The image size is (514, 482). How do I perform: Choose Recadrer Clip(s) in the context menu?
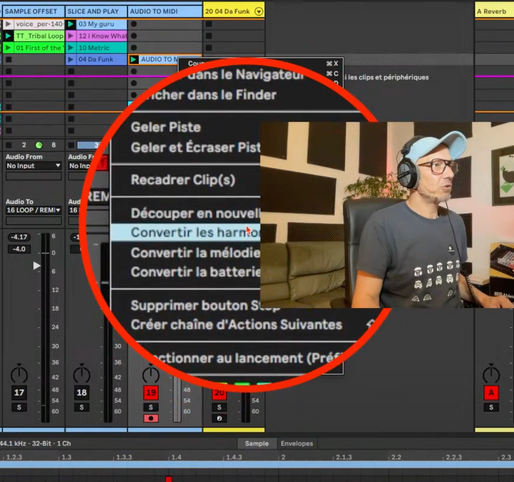(x=183, y=180)
